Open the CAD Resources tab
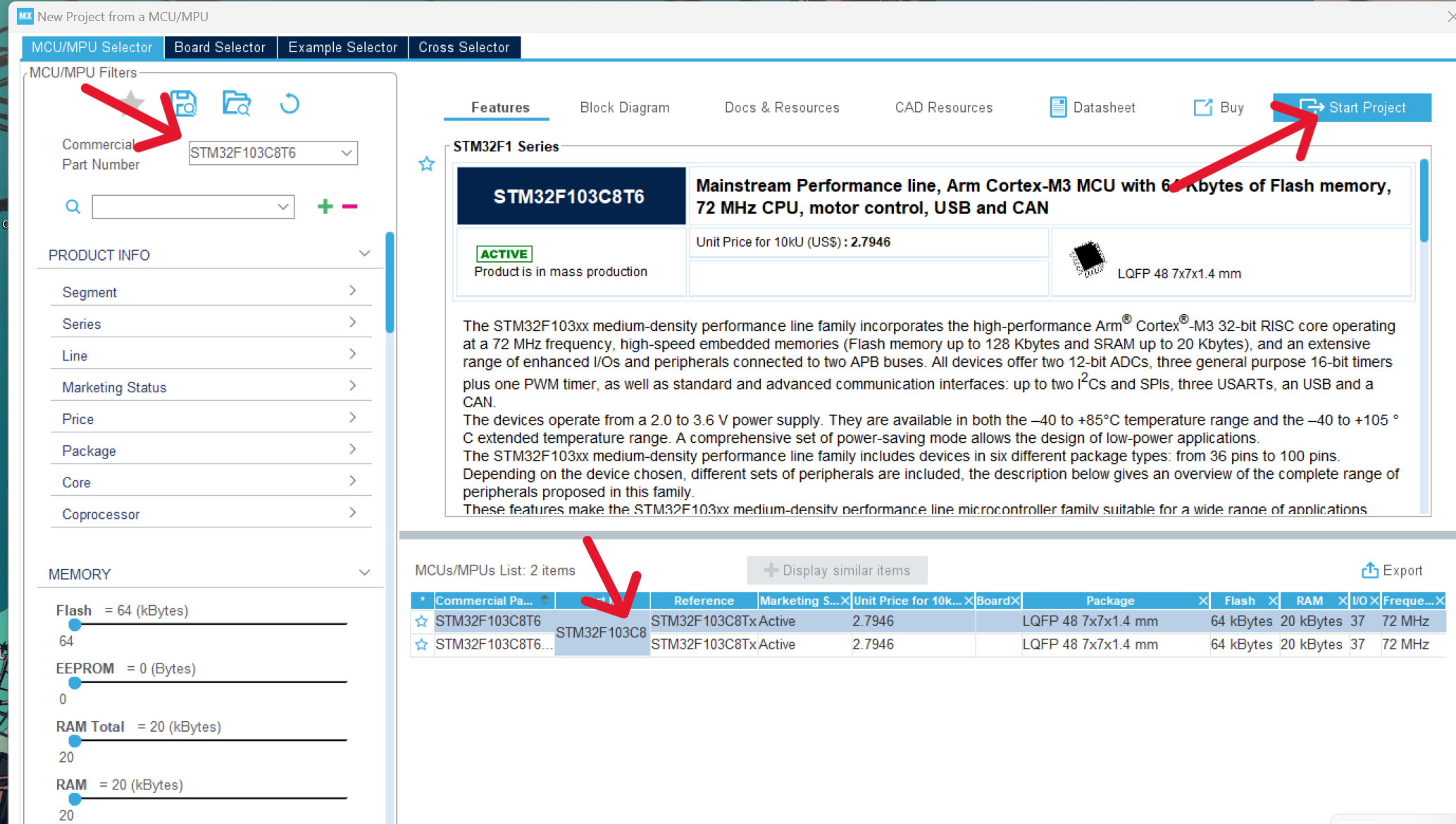Viewport: 1456px width, 824px height. tap(944, 108)
